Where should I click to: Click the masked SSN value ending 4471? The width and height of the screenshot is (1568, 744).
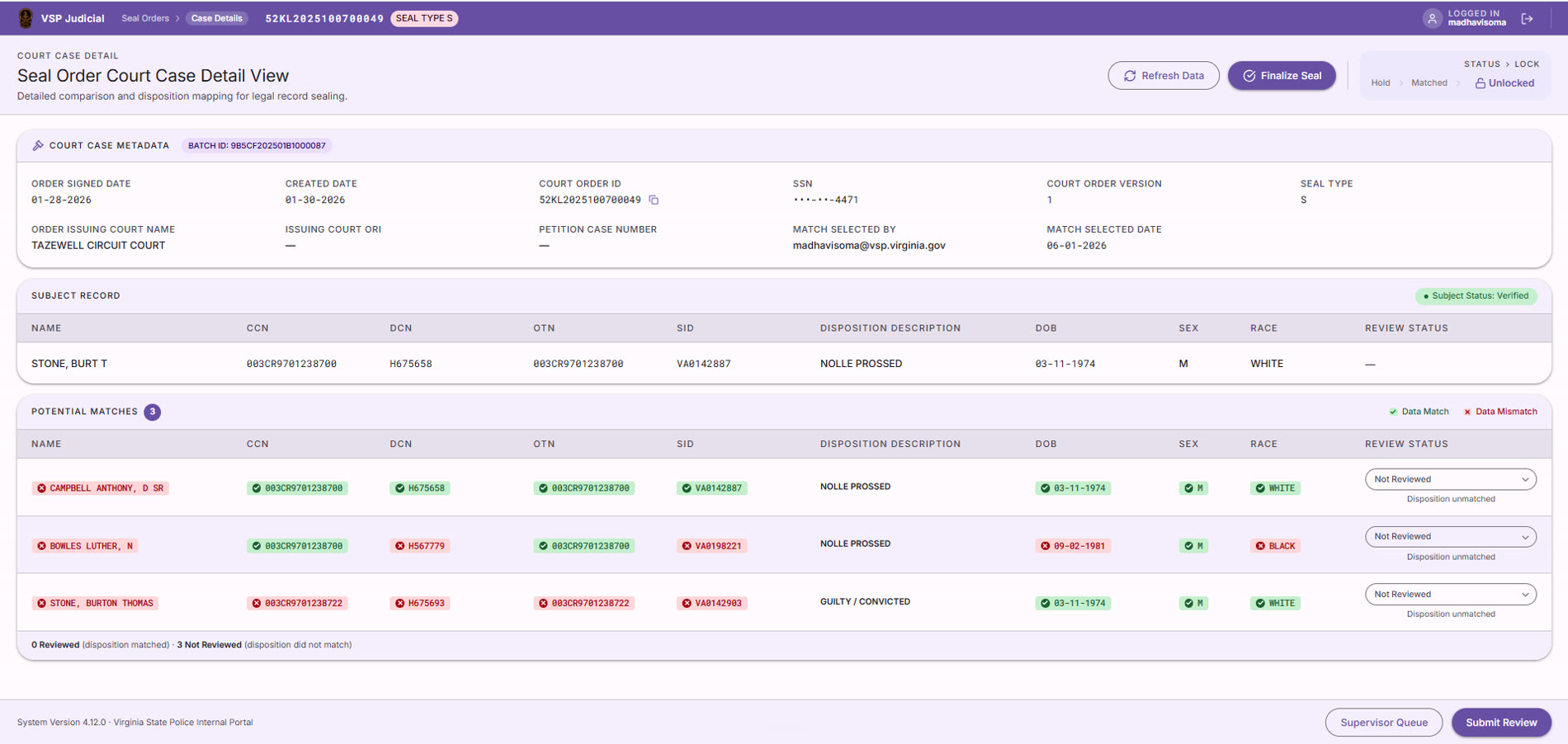pos(825,200)
